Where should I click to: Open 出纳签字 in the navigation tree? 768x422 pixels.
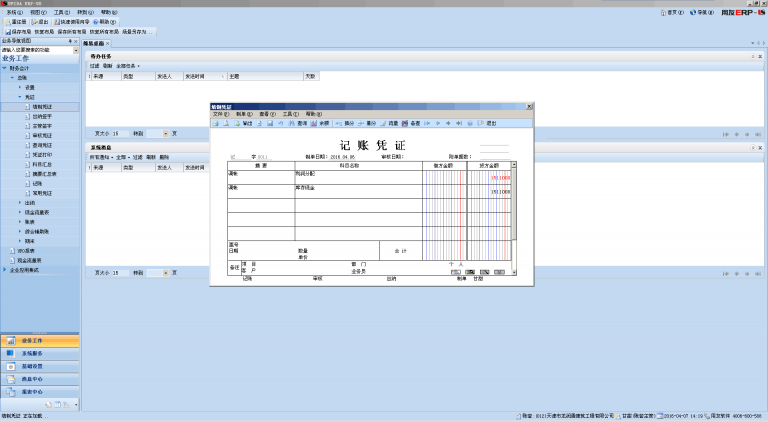point(42,117)
